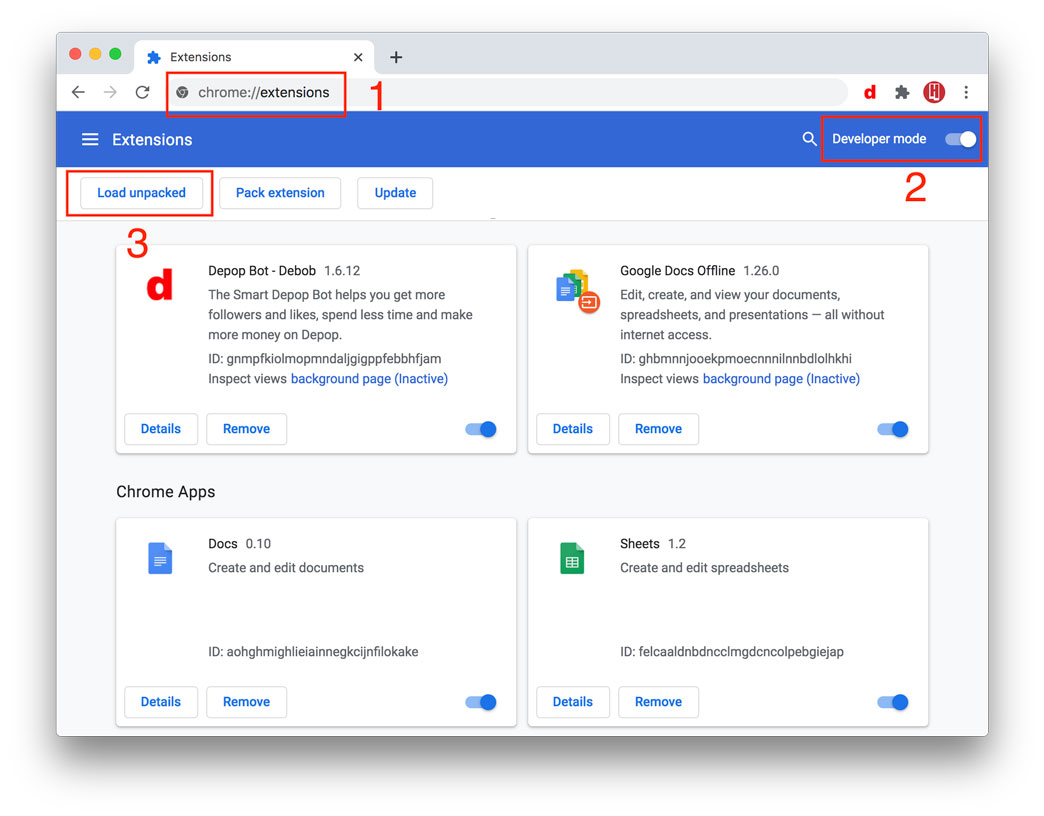Click the search icon in the Extensions header
The height and width of the screenshot is (816, 1044).
tap(809, 140)
